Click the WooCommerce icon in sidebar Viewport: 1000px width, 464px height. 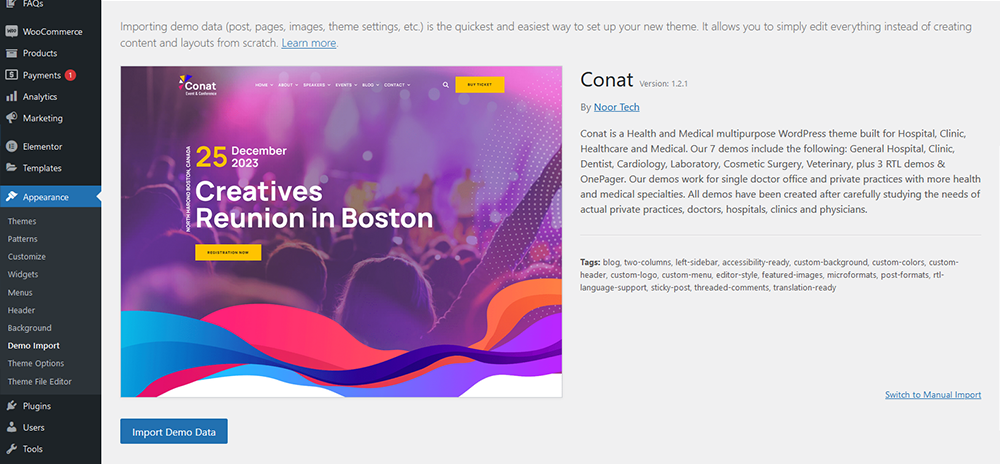pyautogui.click(x=11, y=32)
